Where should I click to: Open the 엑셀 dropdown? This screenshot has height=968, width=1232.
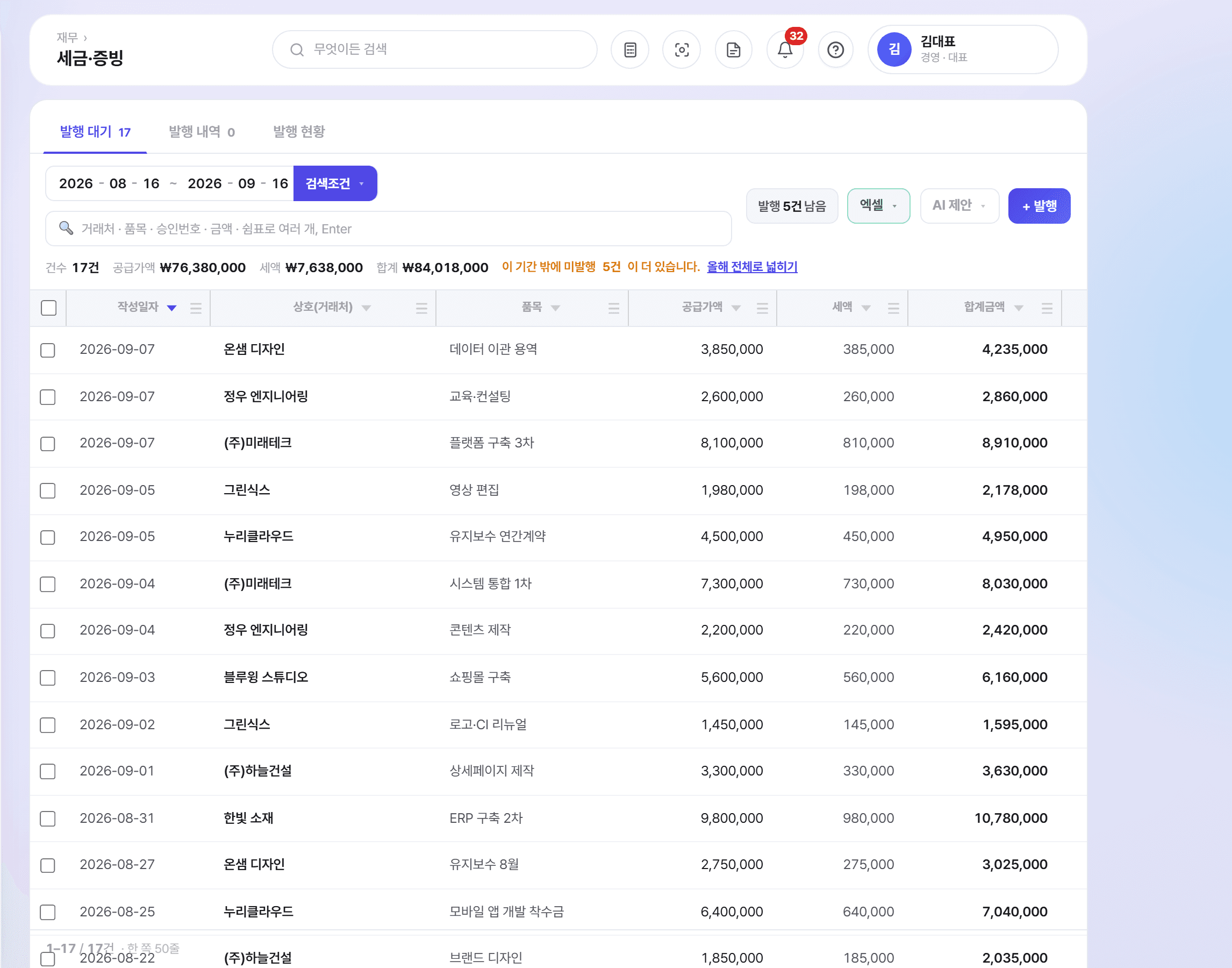point(878,205)
